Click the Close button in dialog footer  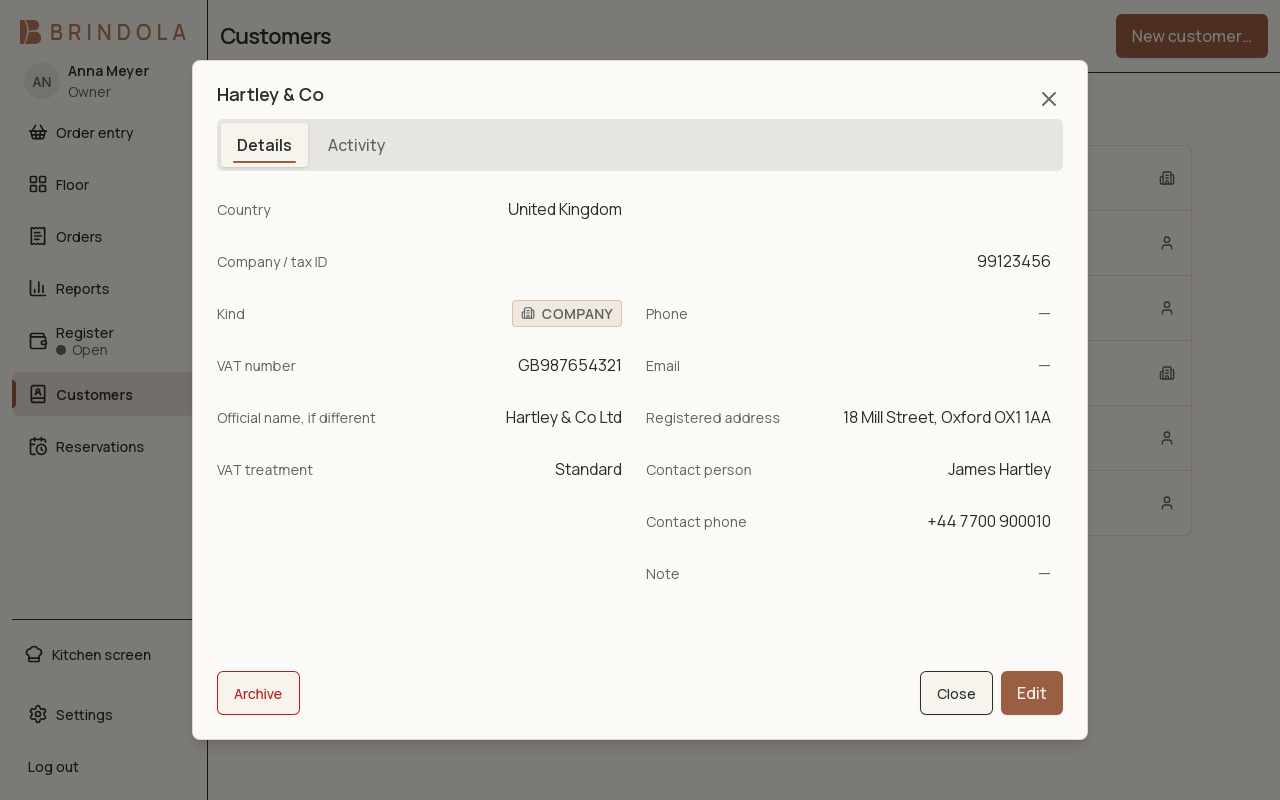(956, 693)
